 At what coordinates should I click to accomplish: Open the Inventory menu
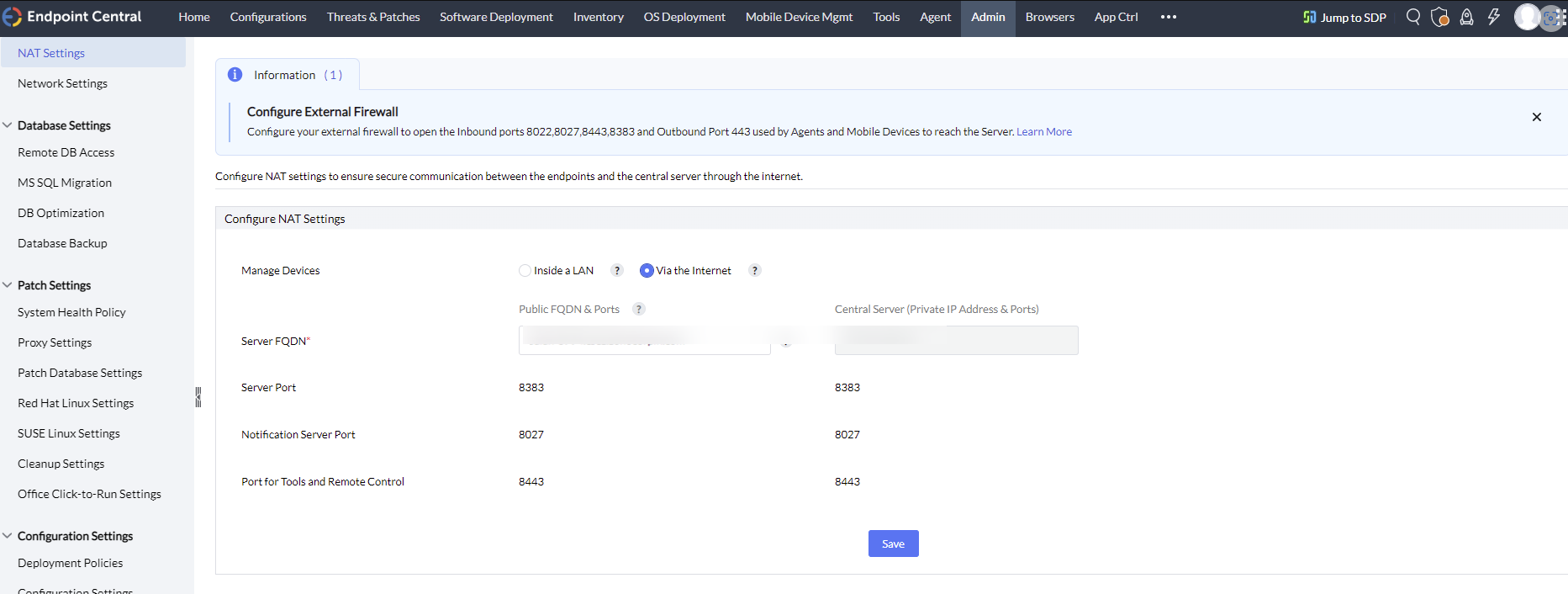599,17
